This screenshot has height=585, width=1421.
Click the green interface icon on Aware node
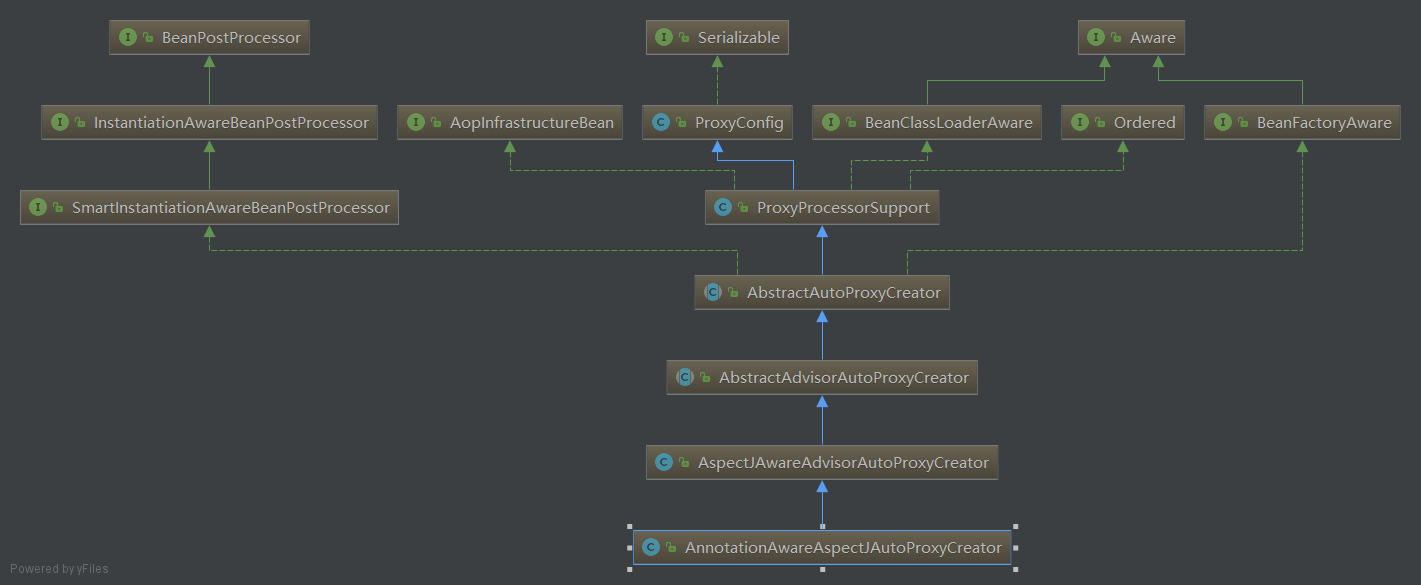pyautogui.click(x=1095, y=37)
